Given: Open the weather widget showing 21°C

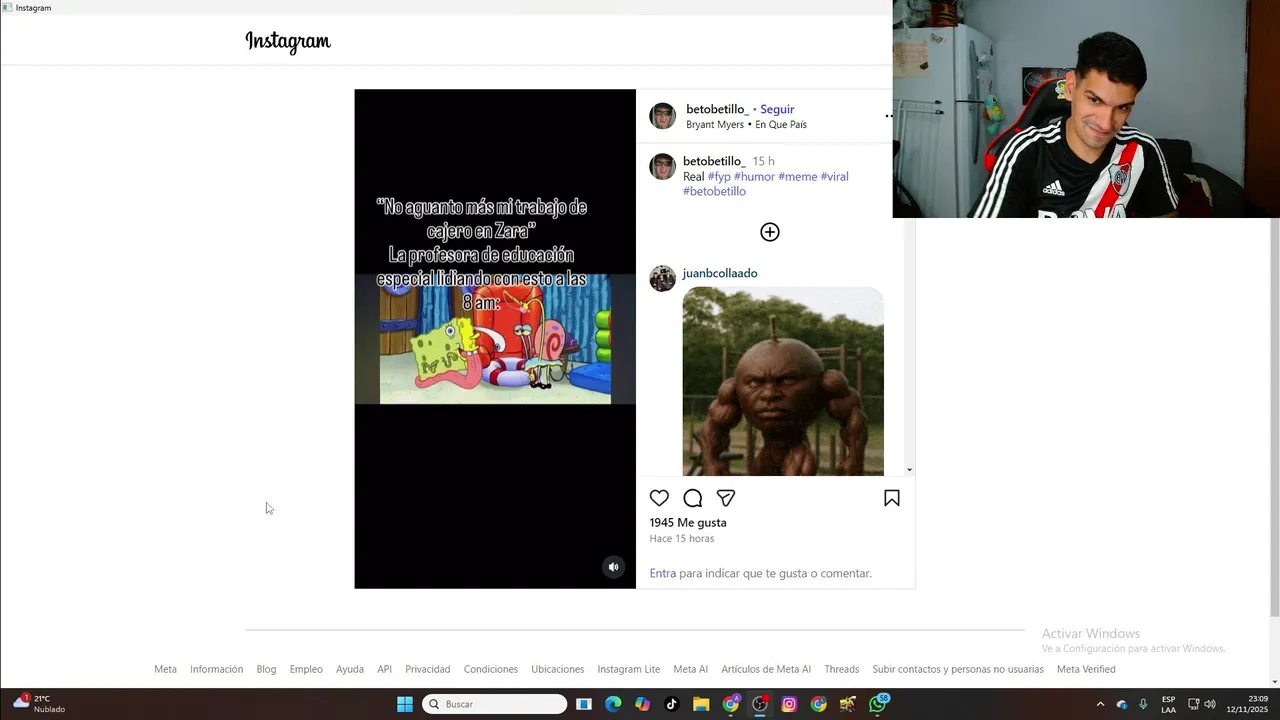Looking at the screenshot, I should point(40,704).
